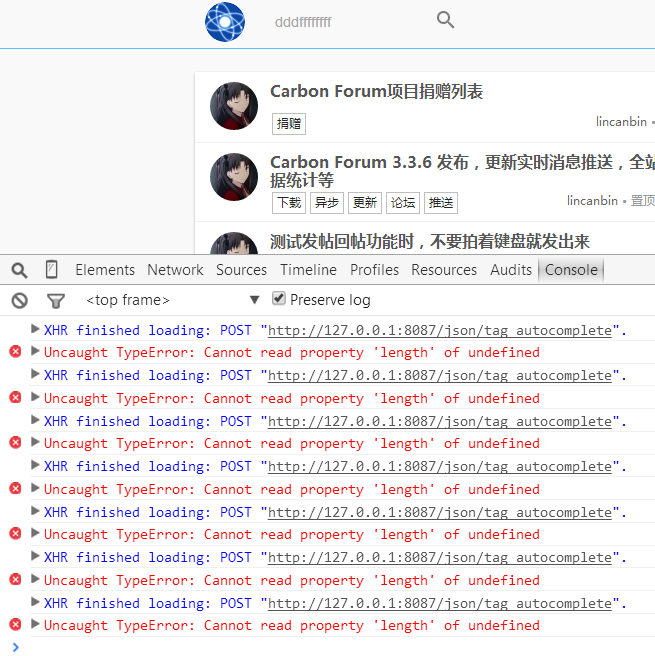
Task: Switch to the Timeline tab
Action: [308, 270]
